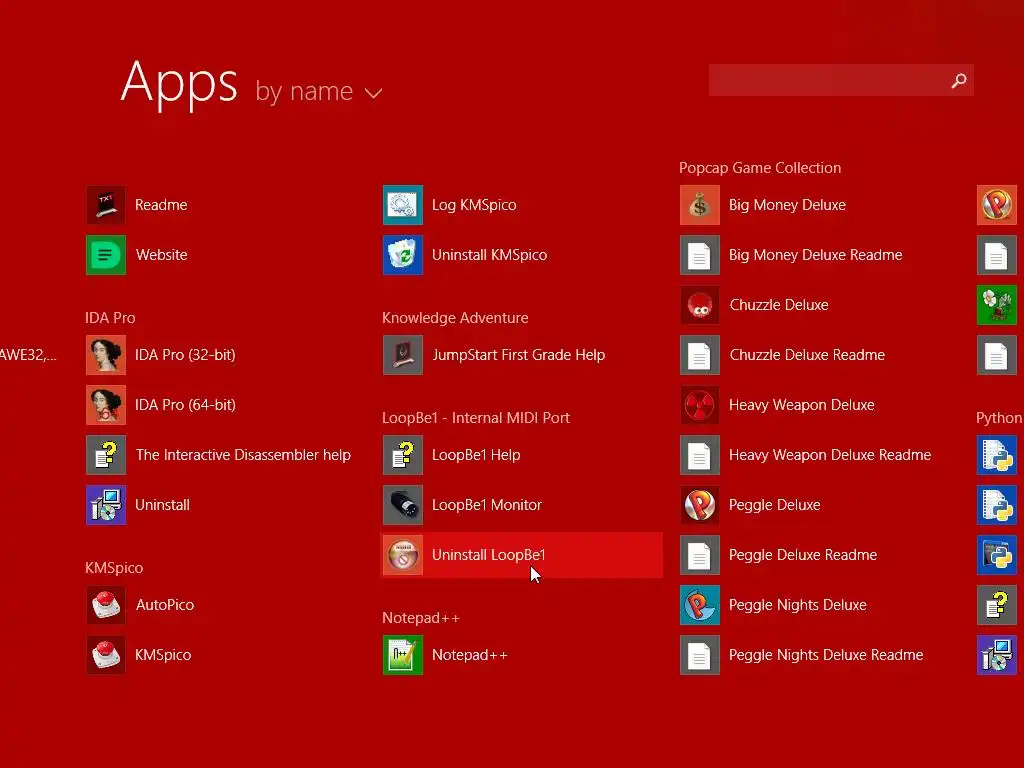Viewport: 1024px width, 768px height.
Task: Click the Uninstall KMSpico recycle icon
Action: point(403,255)
